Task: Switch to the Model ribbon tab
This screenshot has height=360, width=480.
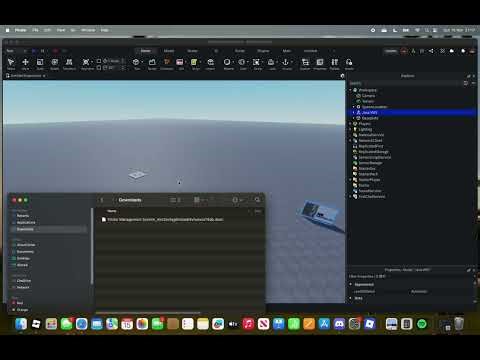Action: 169,51
